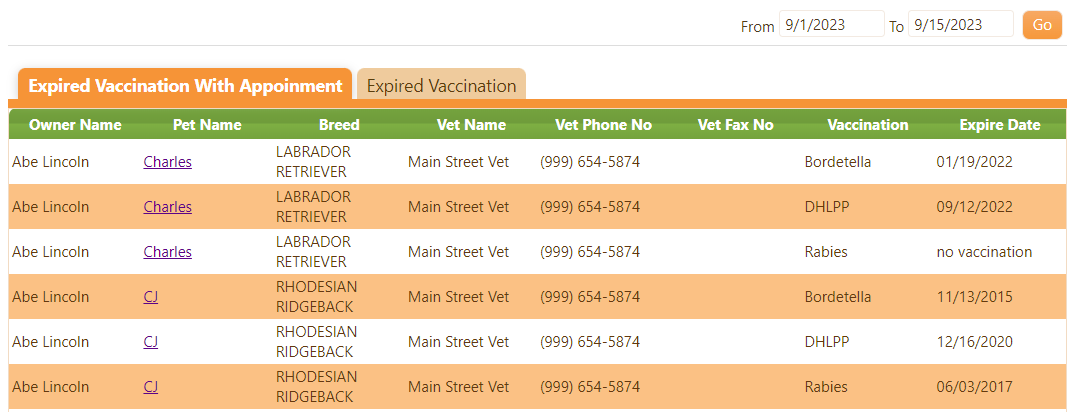Open CJ link in Bordetella row
Viewport: 1069px width, 412px height.
coord(151,297)
